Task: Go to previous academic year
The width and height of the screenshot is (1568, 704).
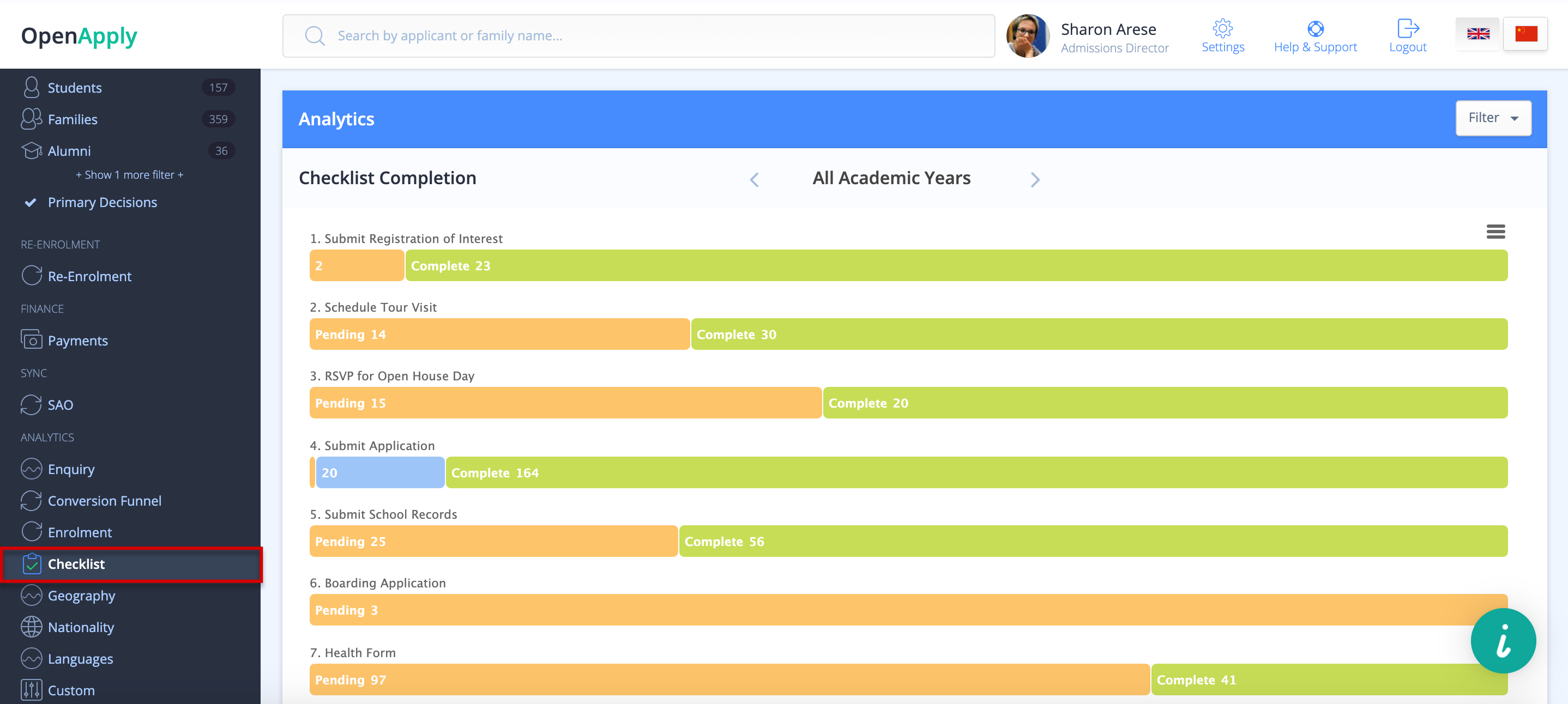Action: tap(754, 179)
